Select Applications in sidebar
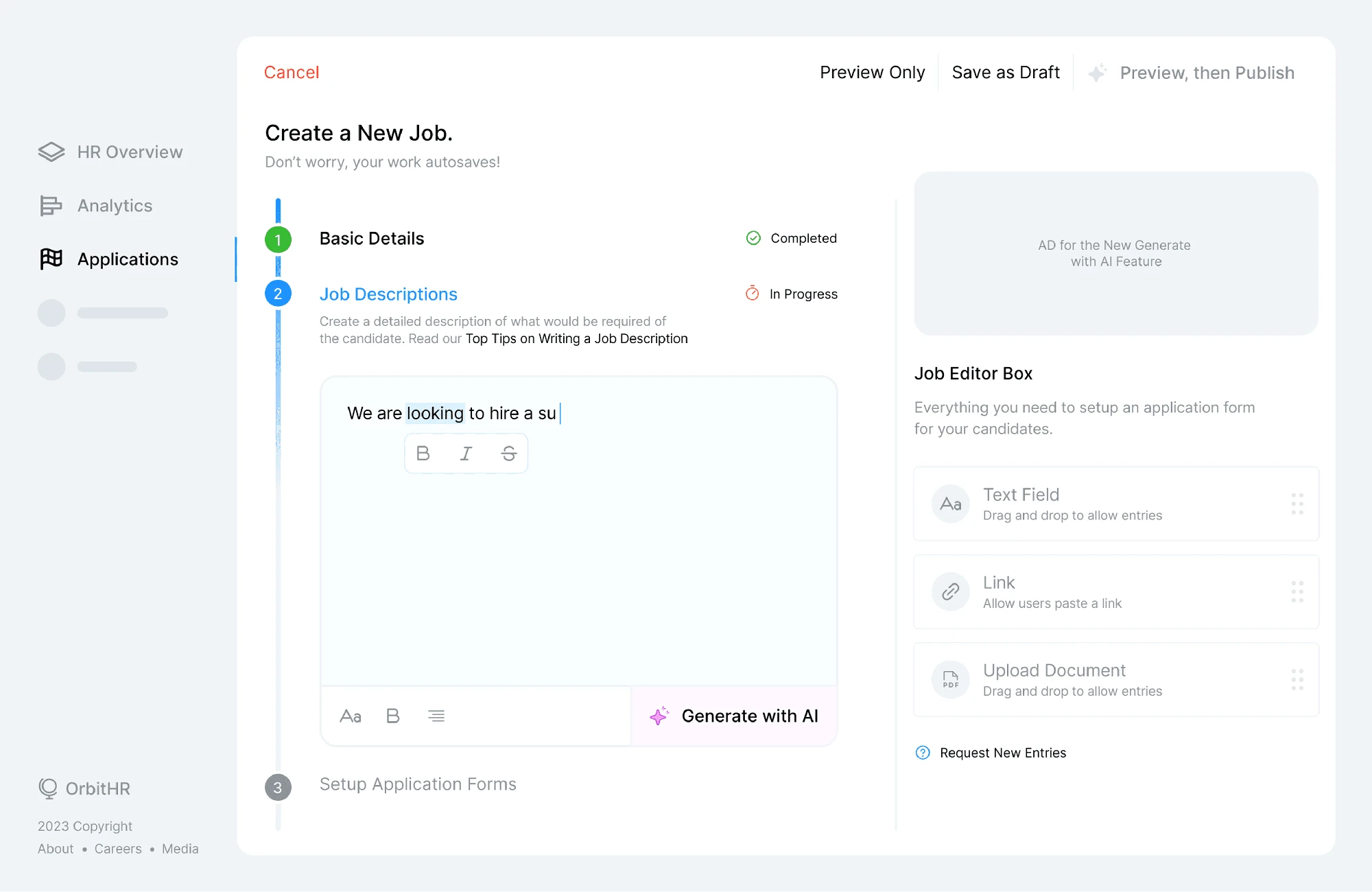 109,259
